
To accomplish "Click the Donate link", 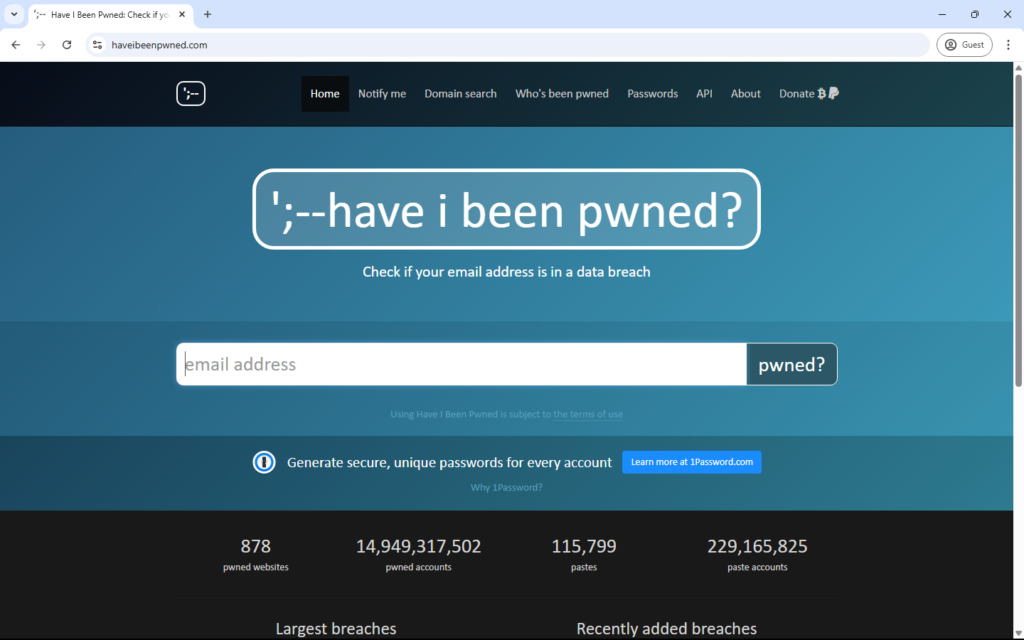I will pos(808,94).
